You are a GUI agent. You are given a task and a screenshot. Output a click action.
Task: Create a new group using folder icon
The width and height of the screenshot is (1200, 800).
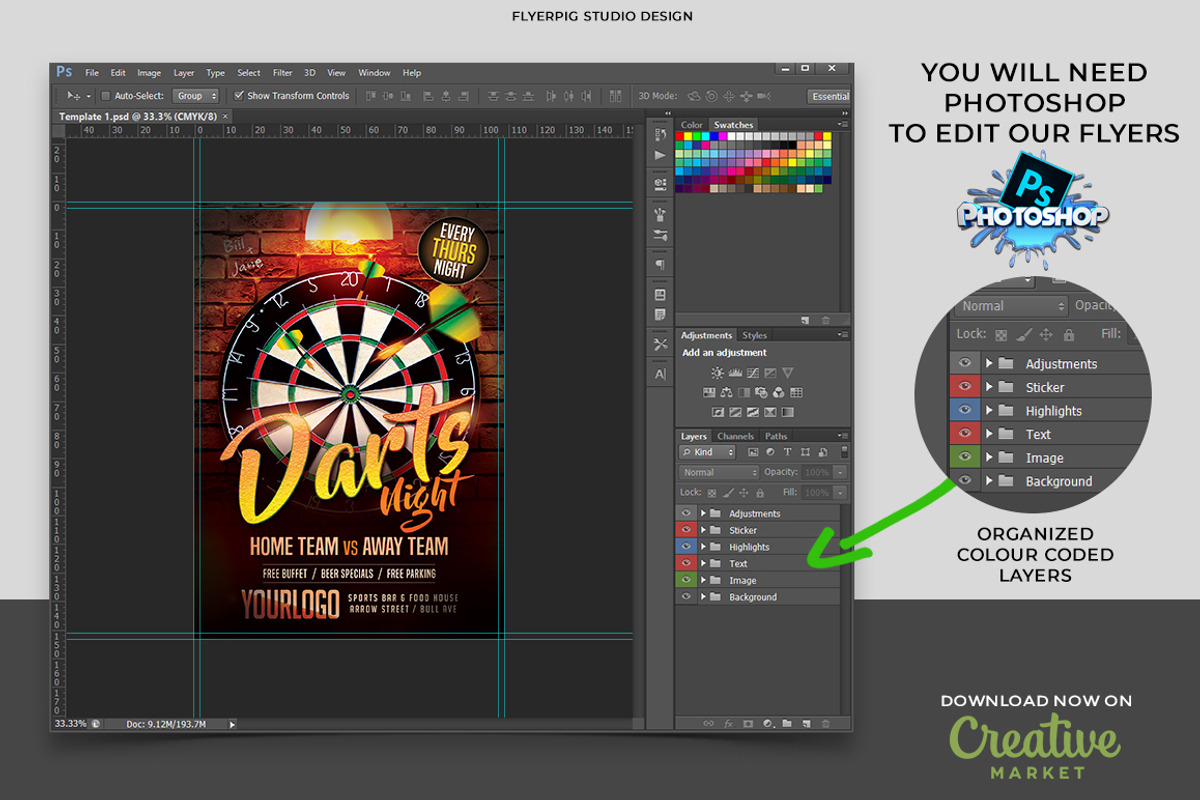tap(787, 723)
